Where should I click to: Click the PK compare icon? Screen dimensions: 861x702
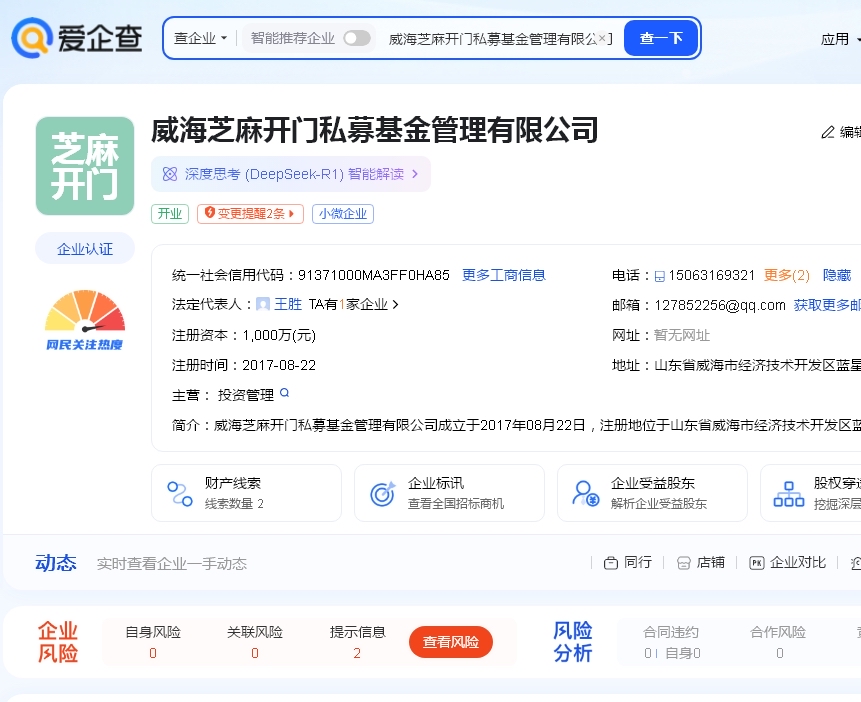pos(757,563)
